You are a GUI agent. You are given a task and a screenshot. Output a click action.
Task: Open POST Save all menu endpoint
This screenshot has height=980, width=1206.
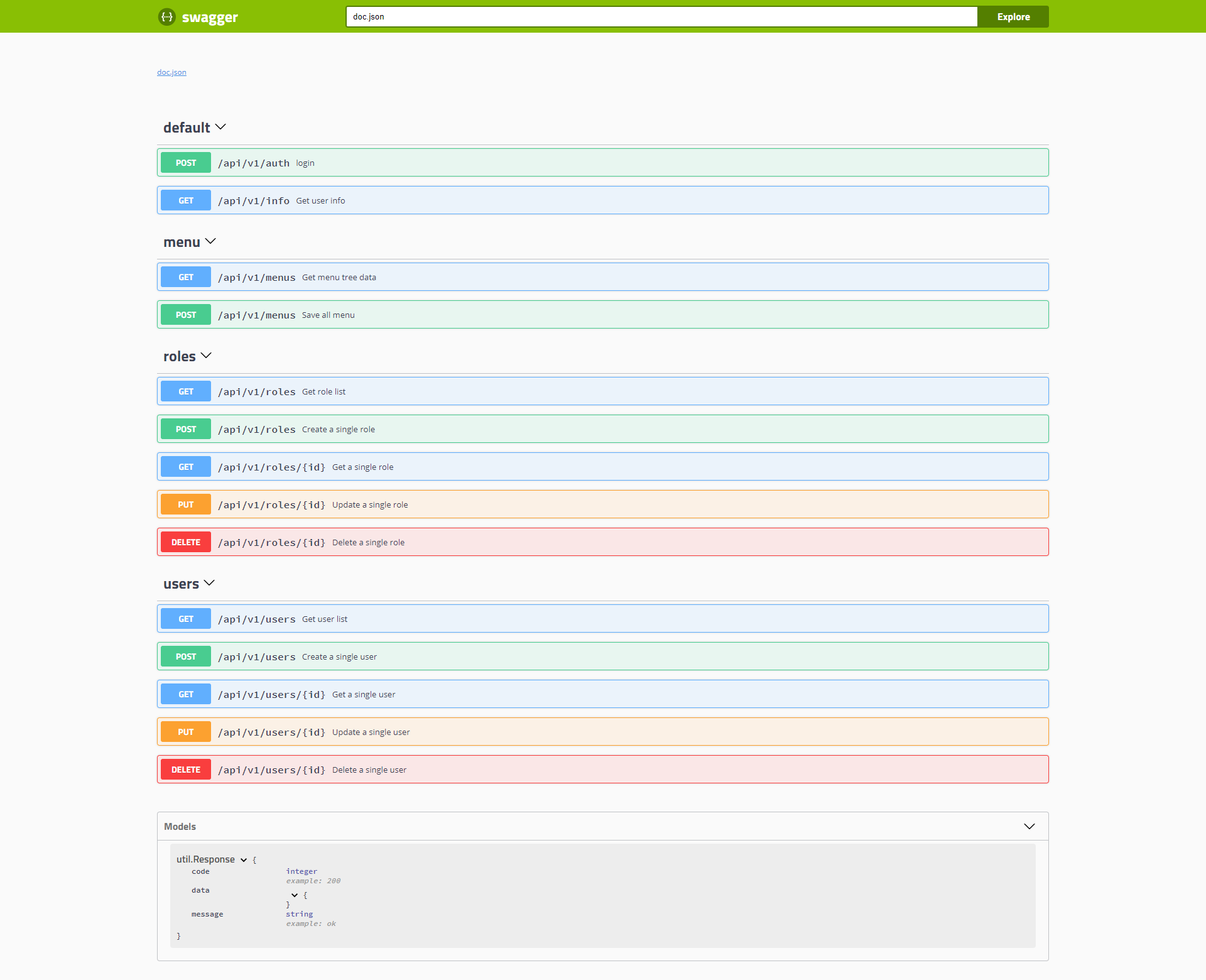602,315
